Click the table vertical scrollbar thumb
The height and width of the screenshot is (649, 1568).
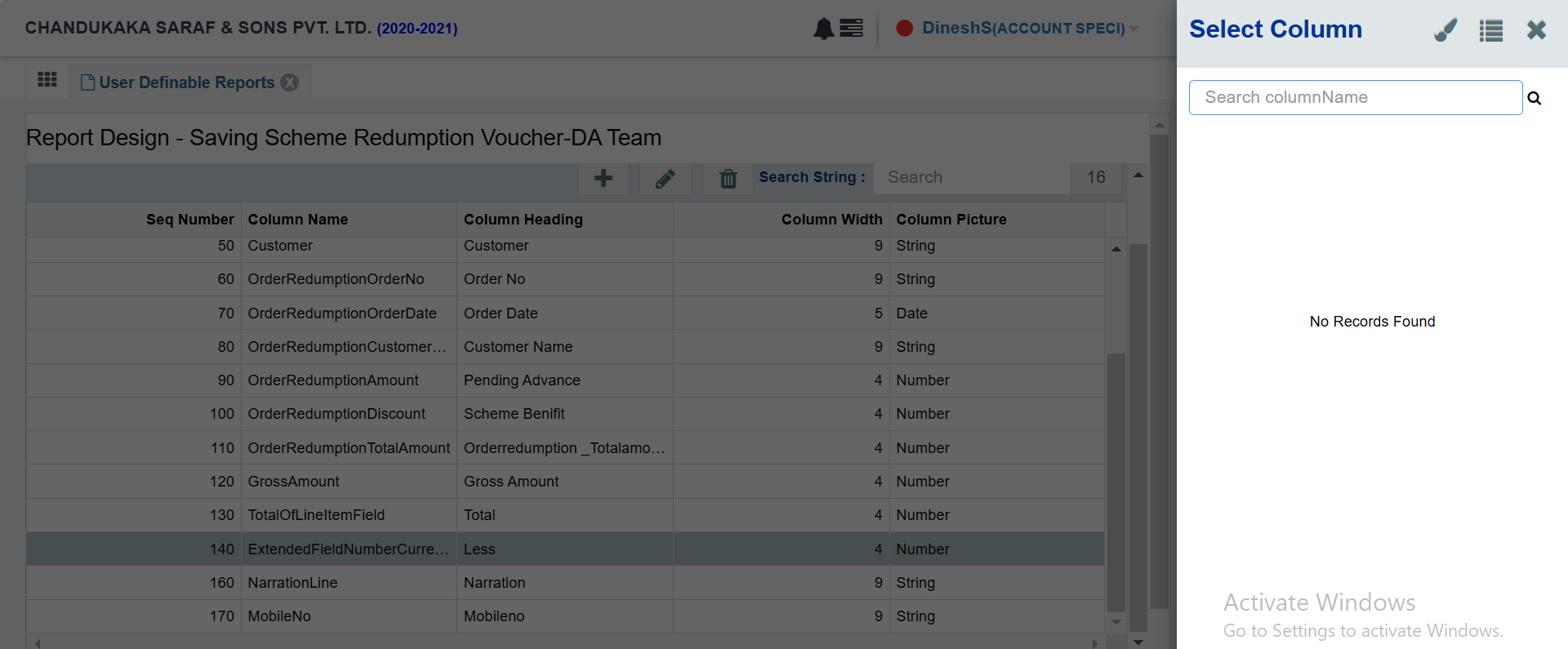coord(1116,482)
